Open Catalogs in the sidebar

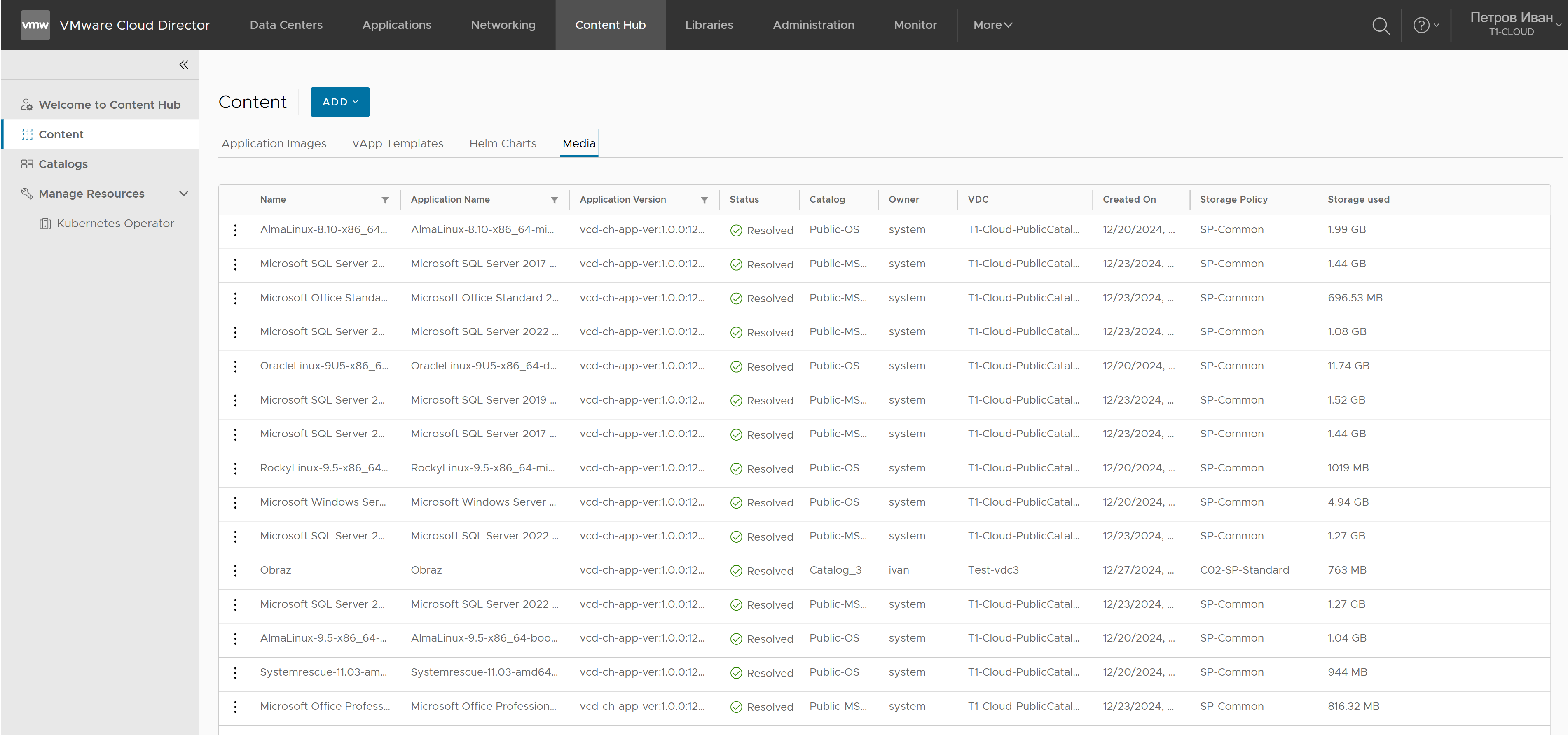(63, 164)
